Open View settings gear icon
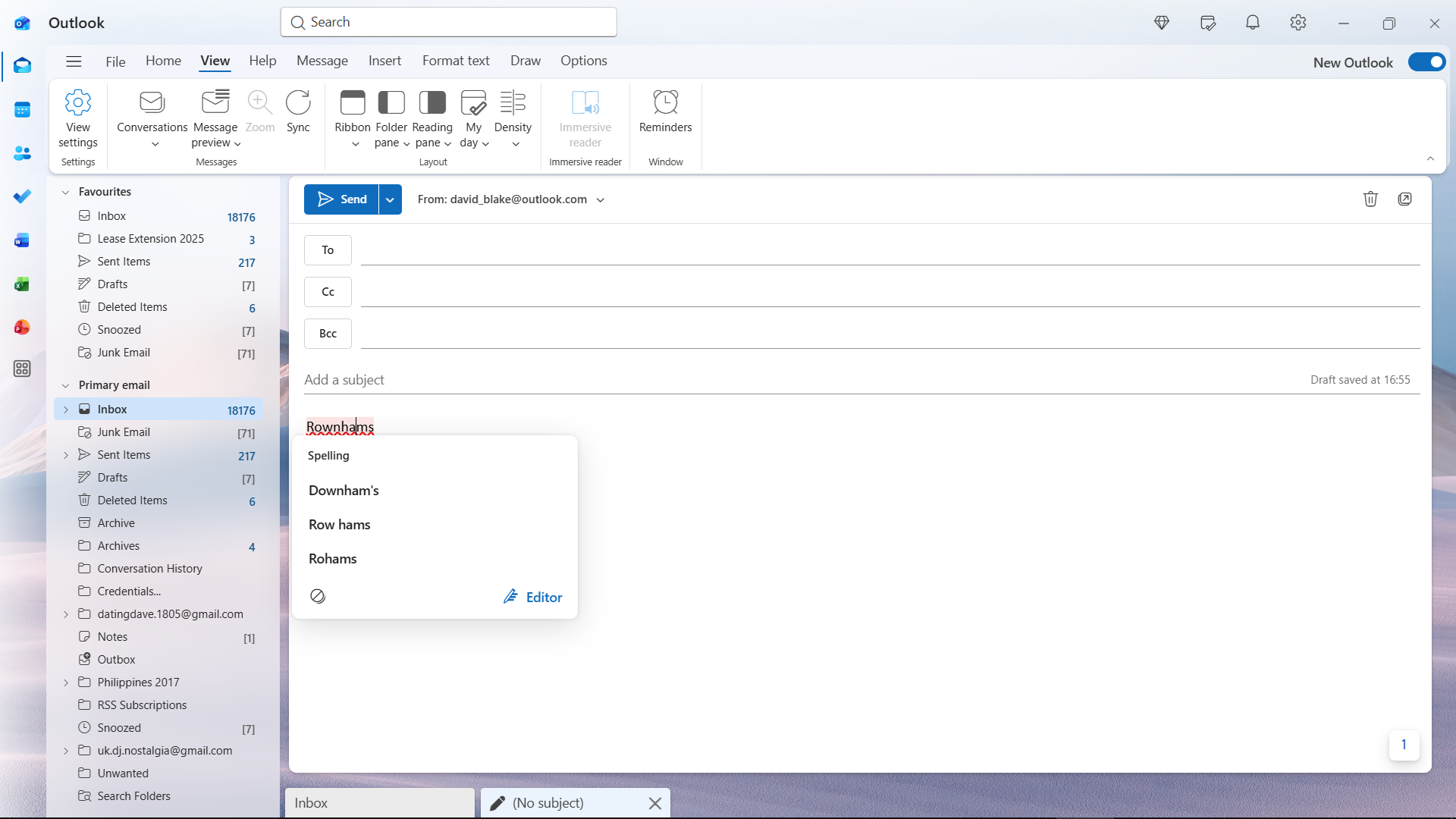The height and width of the screenshot is (819, 1456). point(77,102)
